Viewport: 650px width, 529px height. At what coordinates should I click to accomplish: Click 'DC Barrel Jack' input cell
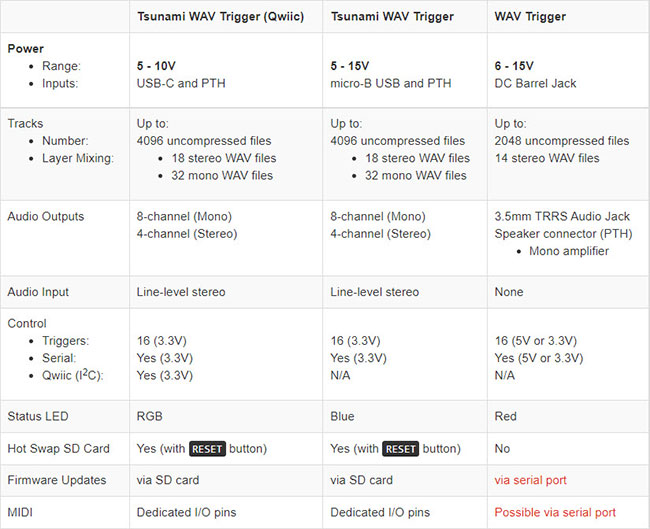(x=535, y=83)
